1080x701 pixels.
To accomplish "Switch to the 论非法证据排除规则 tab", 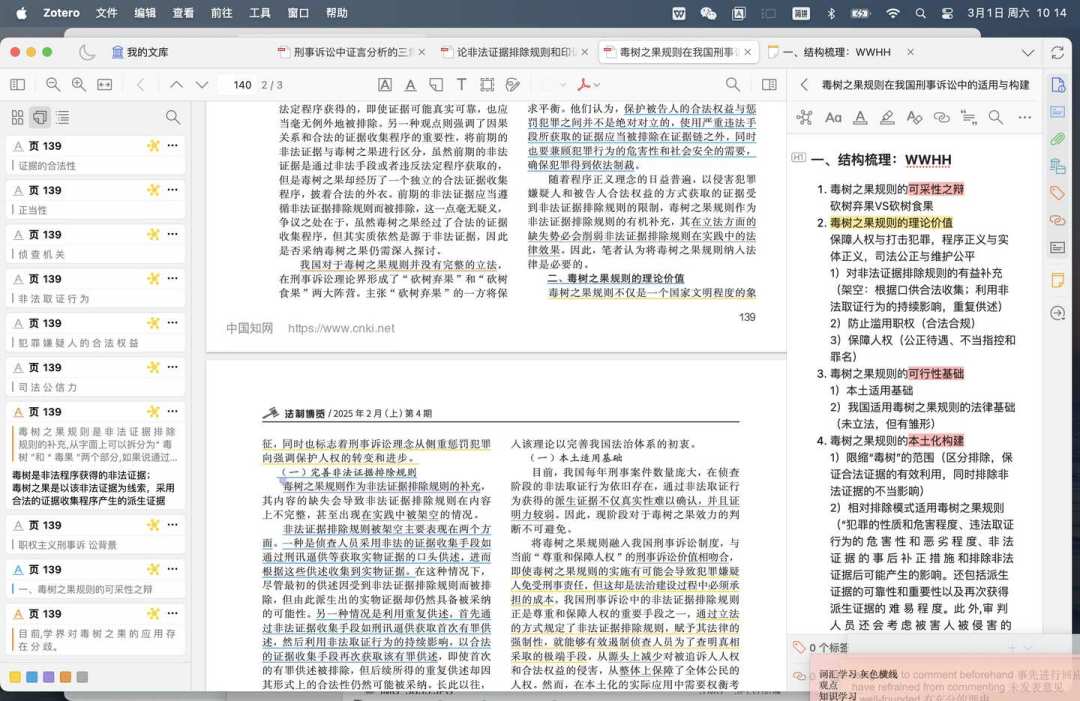I will click(513, 52).
